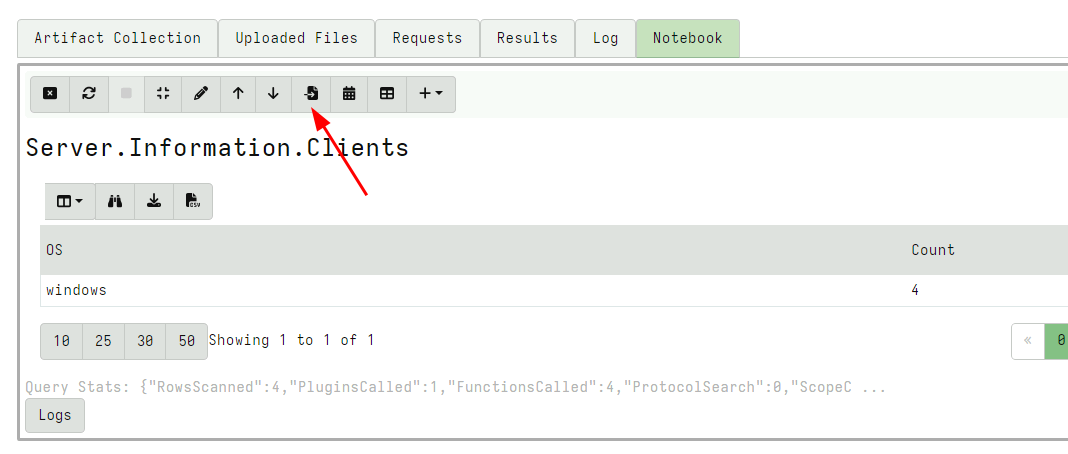The width and height of the screenshot is (1068, 454).
Task: Click the cancel cell X icon
Action: click(50, 94)
